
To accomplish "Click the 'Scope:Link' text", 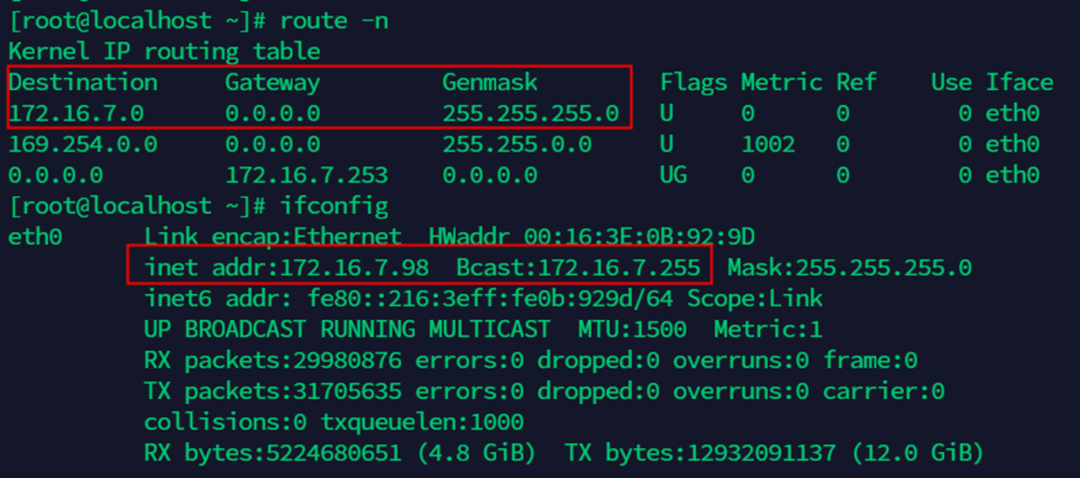I will [754, 299].
